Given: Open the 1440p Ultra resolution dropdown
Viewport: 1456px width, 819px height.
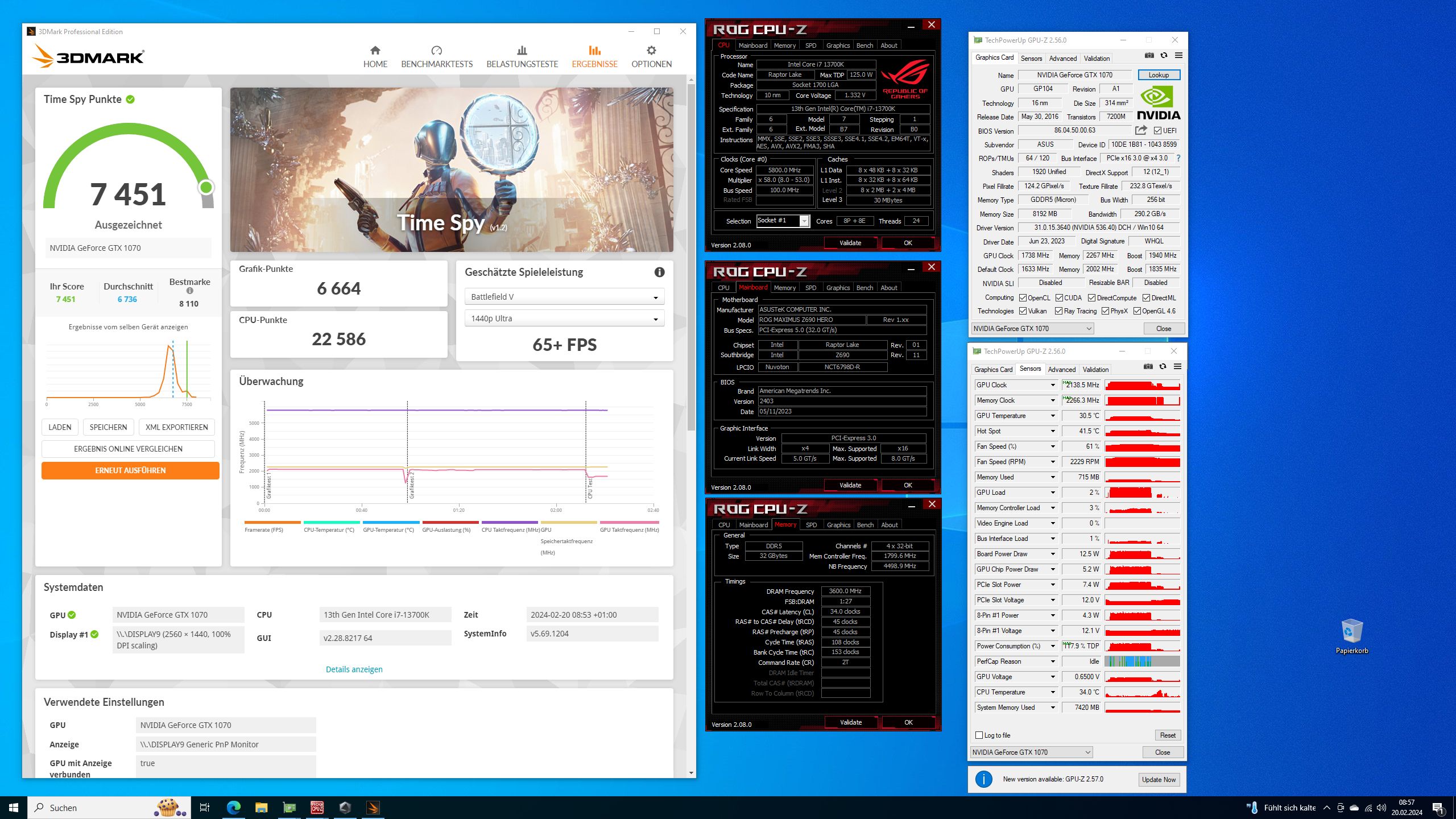Looking at the screenshot, I should pos(564,318).
